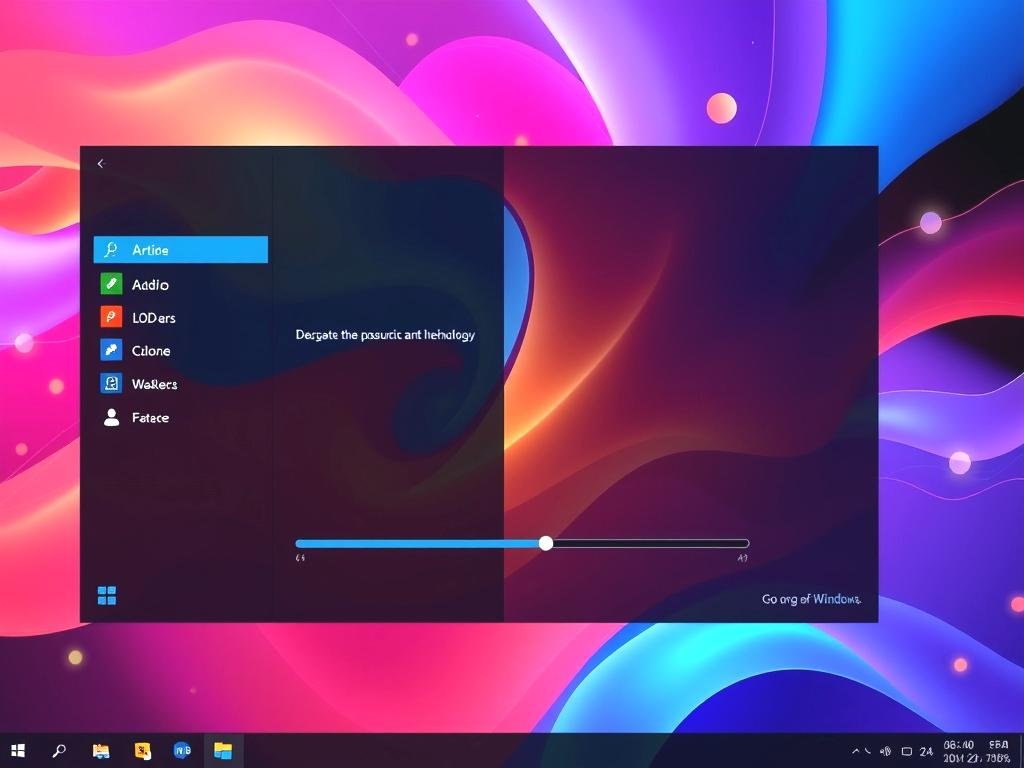Click the highlighted File Explorer taskbar icon
Screen dimensions: 1024x768
(223, 750)
